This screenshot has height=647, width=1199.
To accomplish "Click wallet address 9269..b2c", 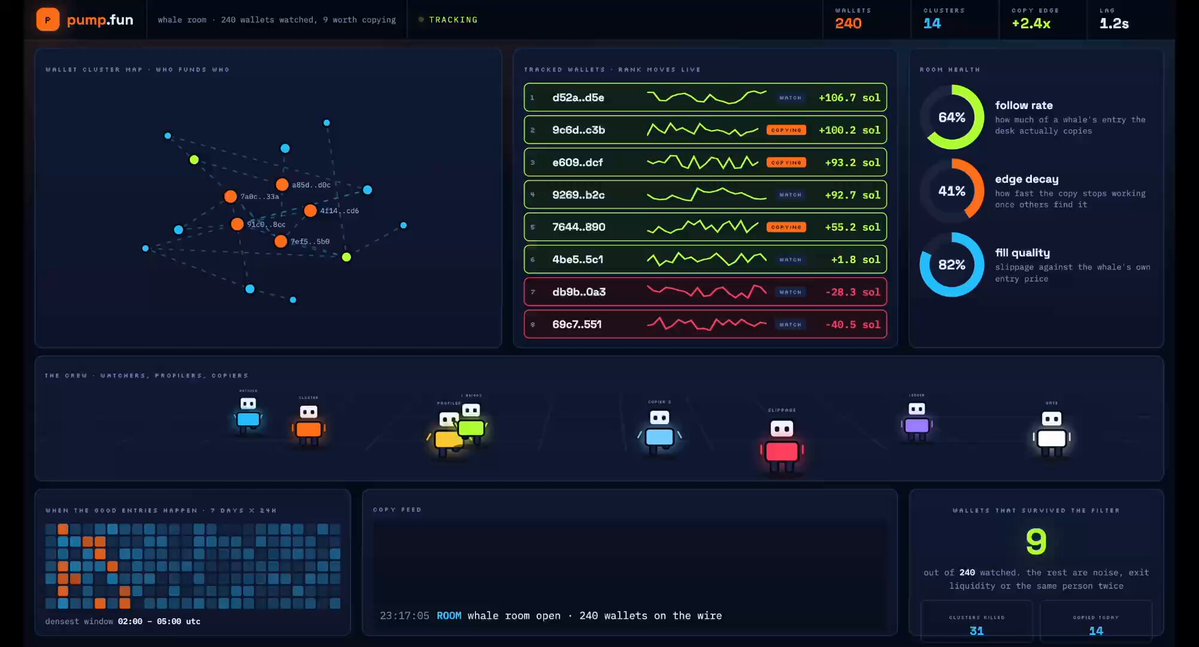I will coord(579,195).
